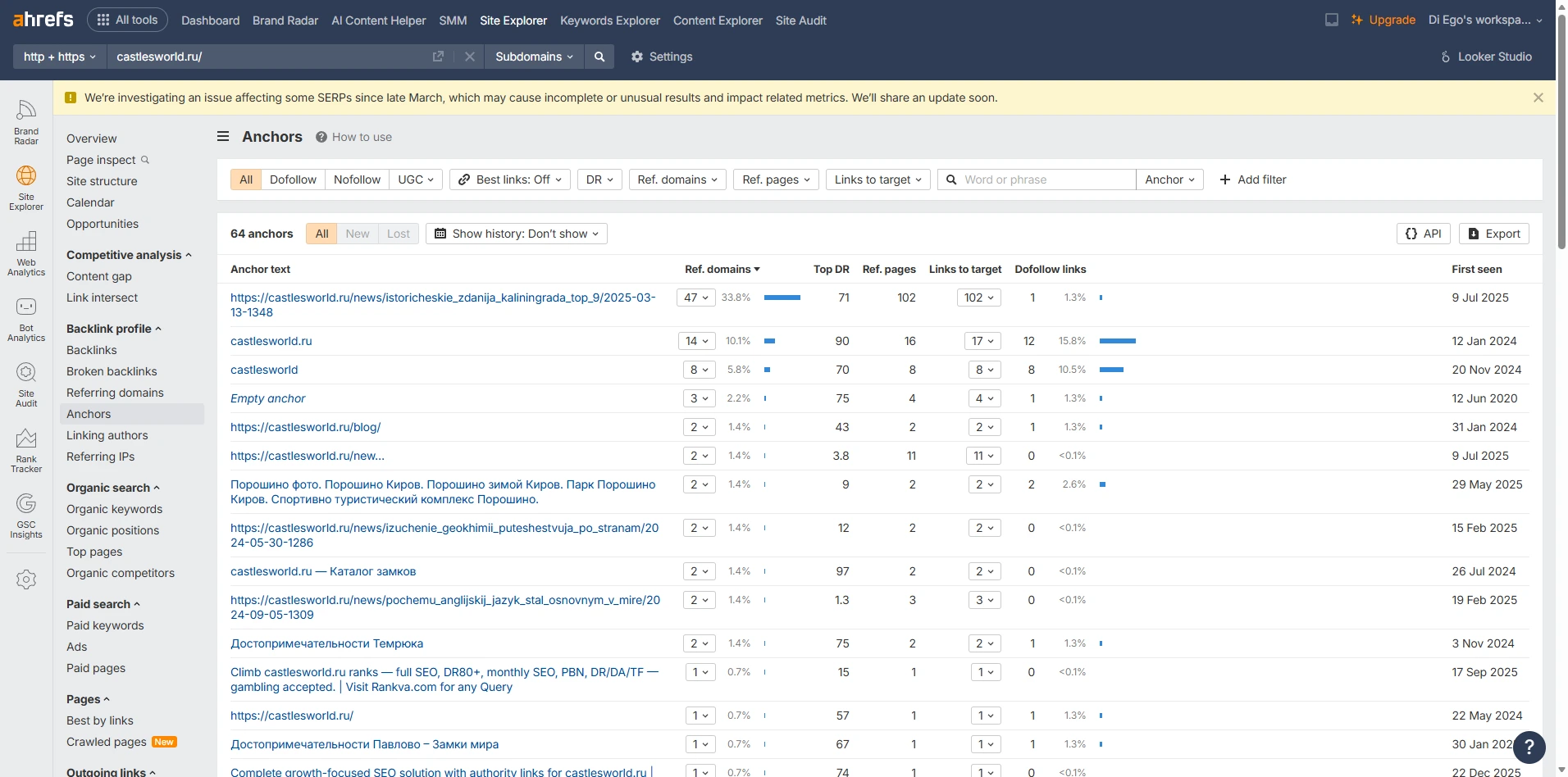
Task: Open AI Content Helper in navigation
Action: (x=379, y=20)
